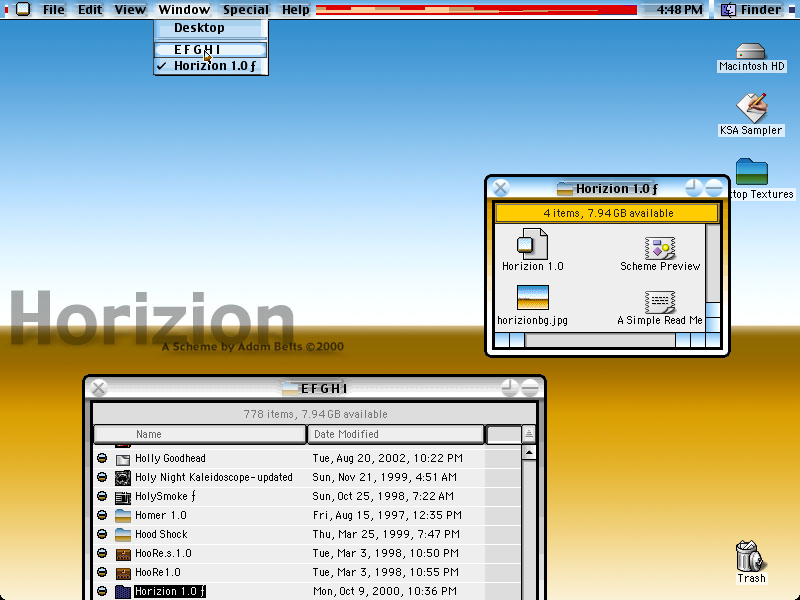
Task: Expand the Holly Goodhead row
Action: [102, 458]
